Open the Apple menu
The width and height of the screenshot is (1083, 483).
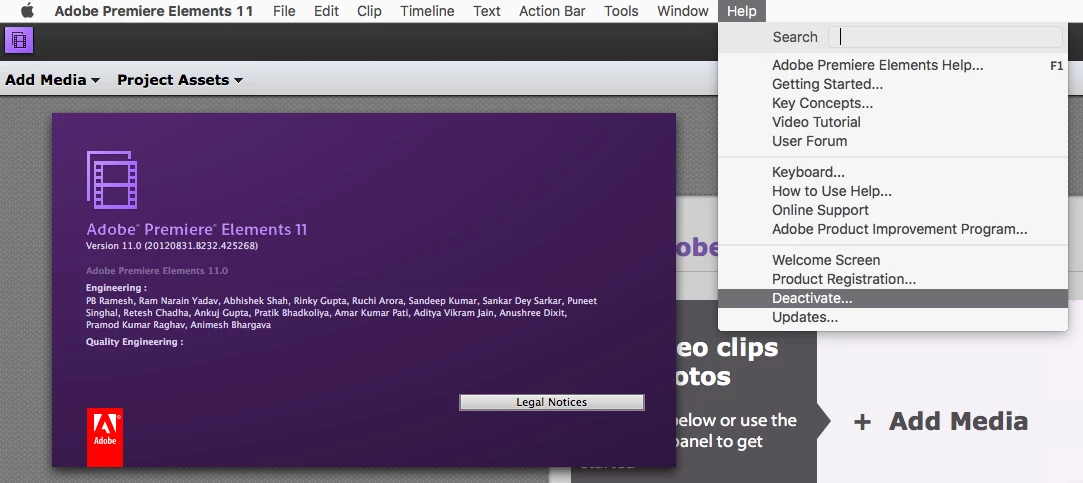tap(27, 11)
